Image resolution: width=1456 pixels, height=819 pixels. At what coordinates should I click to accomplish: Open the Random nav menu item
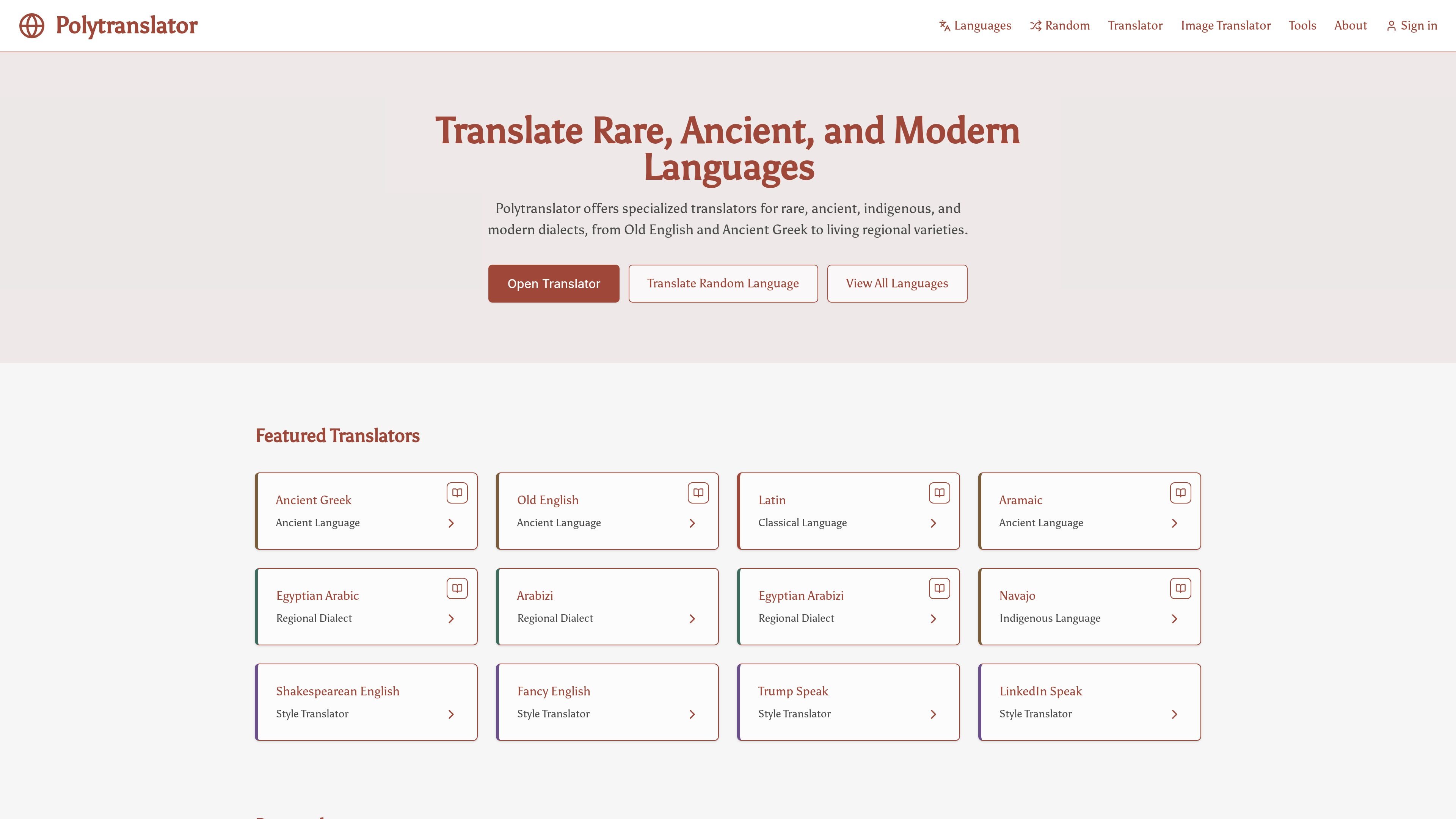tap(1060, 26)
